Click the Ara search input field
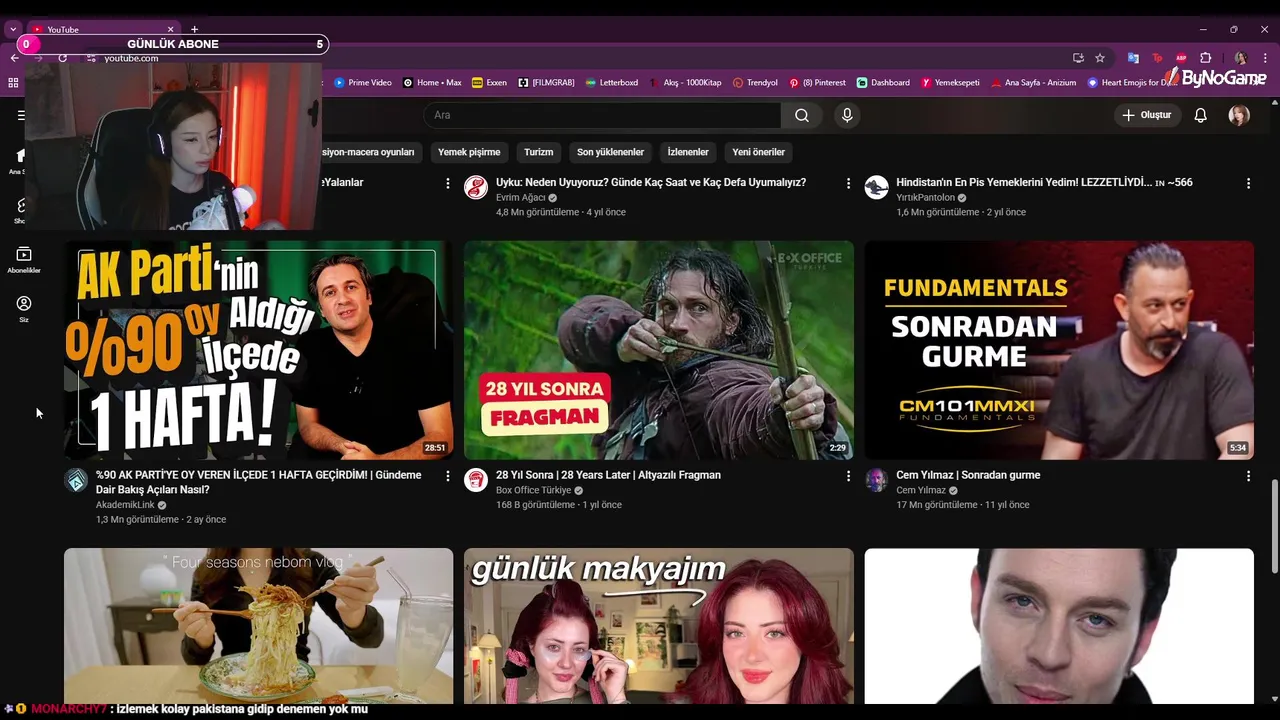1280x720 pixels. pos(602,115)
